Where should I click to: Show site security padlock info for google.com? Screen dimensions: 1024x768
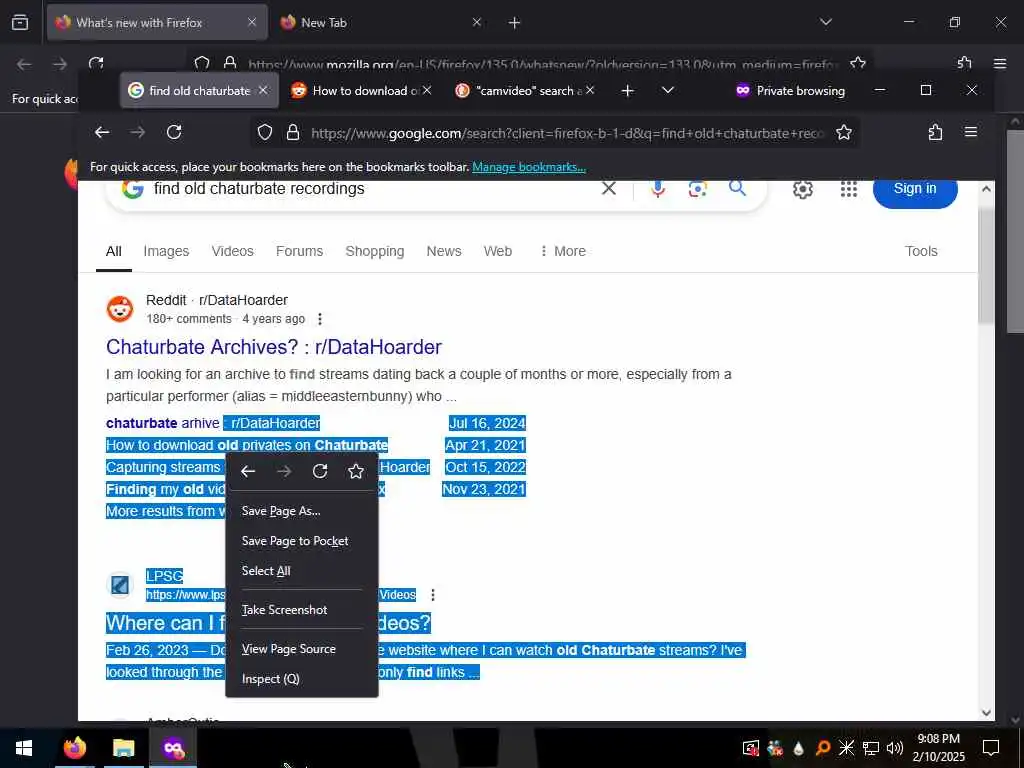coord(293,133)
